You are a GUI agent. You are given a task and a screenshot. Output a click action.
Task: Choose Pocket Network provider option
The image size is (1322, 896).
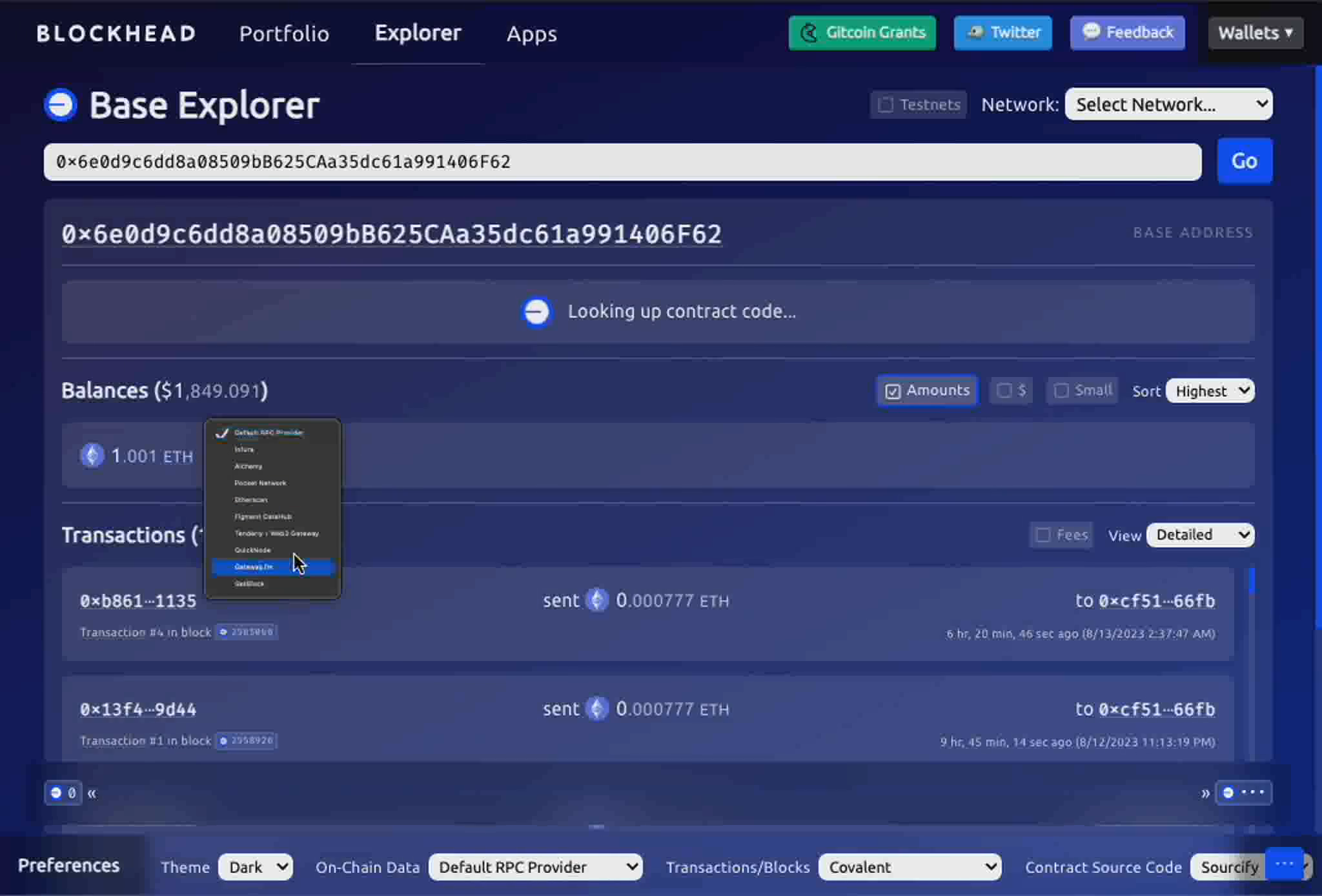pos(272,483)
